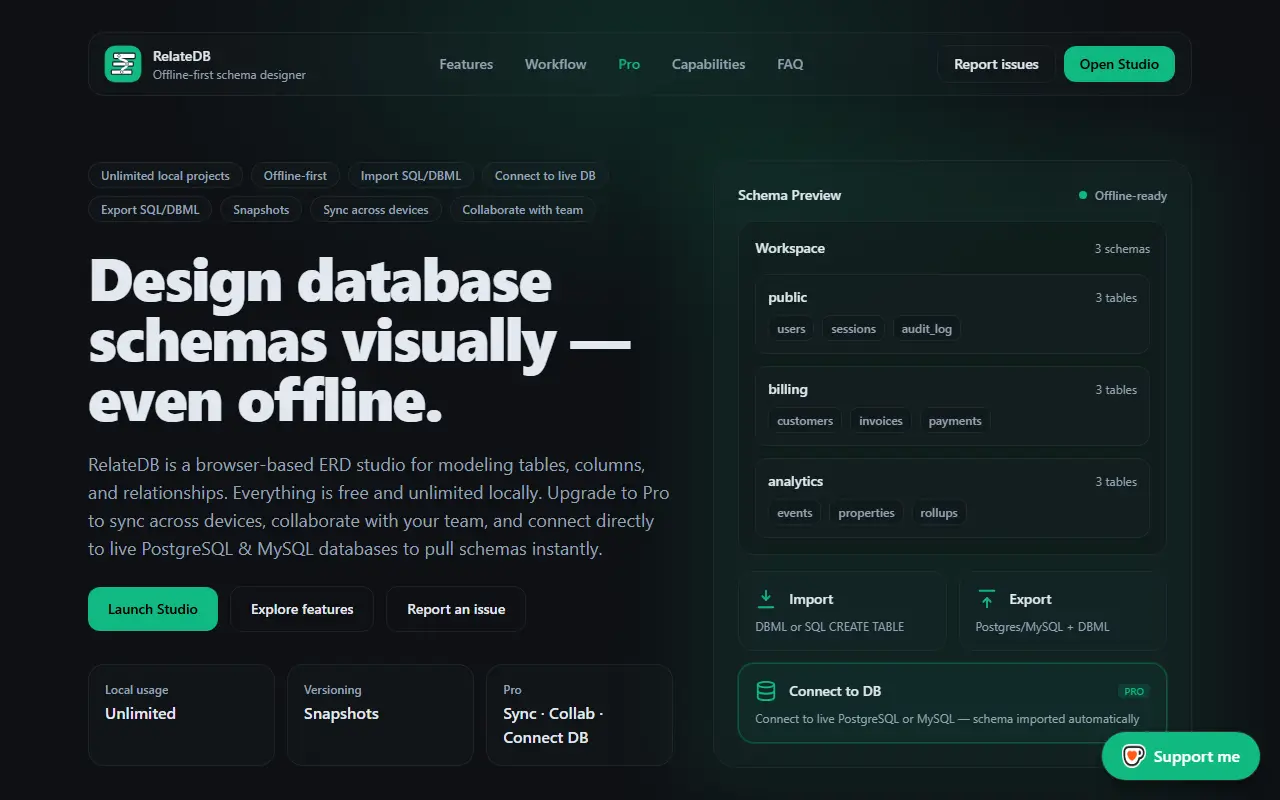This screenshot has height=800, width=1280.
Task: Click the '3 schemas' count text
Action: (1122, 249)
